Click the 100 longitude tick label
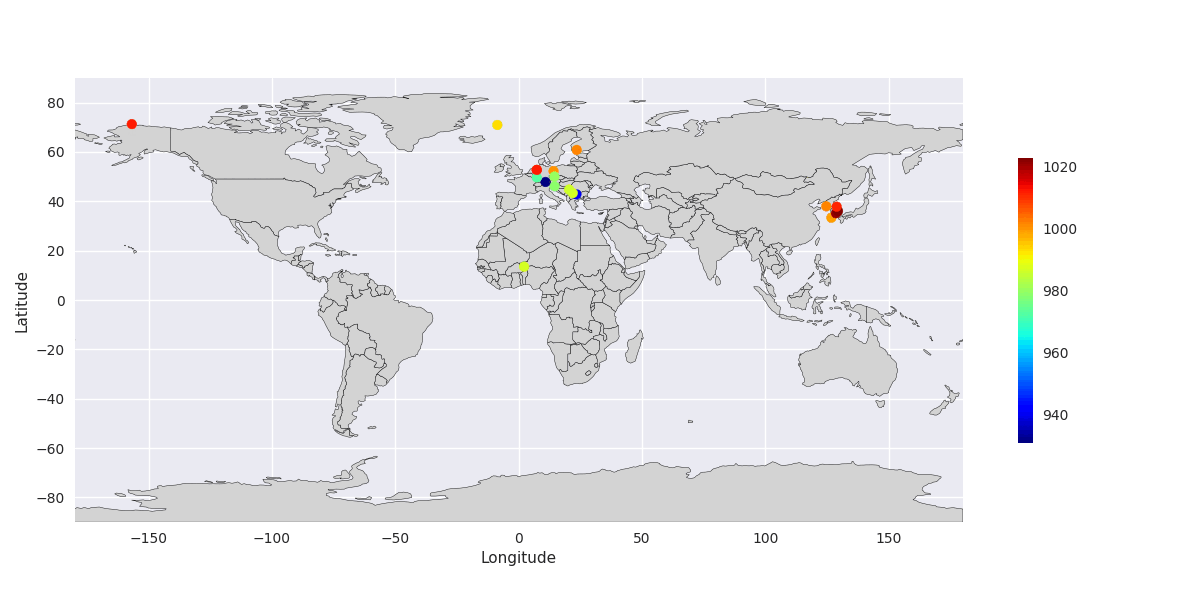The width and height of the screenshot is (1200, 600). [765, 538]
